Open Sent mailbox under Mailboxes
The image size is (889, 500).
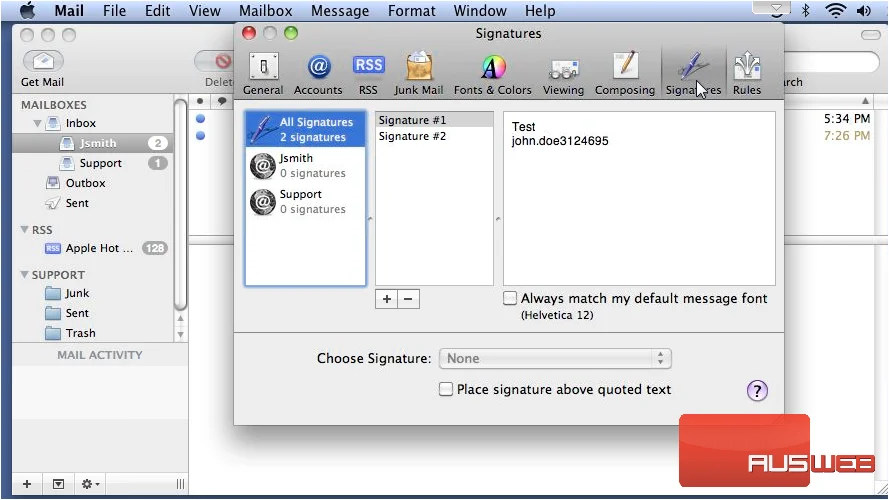coord(77,203)
